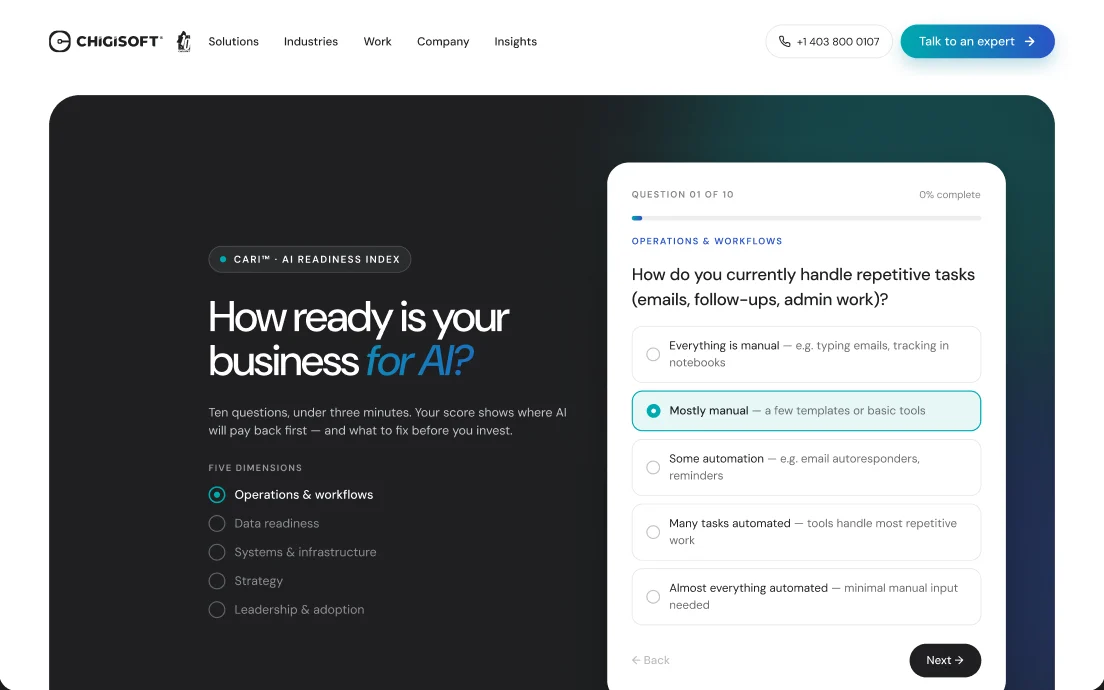This screenshot has width=1104, height=690.
Task: Select the Everything is manual option
Action: pyautogui.click(x=806, y=354)
